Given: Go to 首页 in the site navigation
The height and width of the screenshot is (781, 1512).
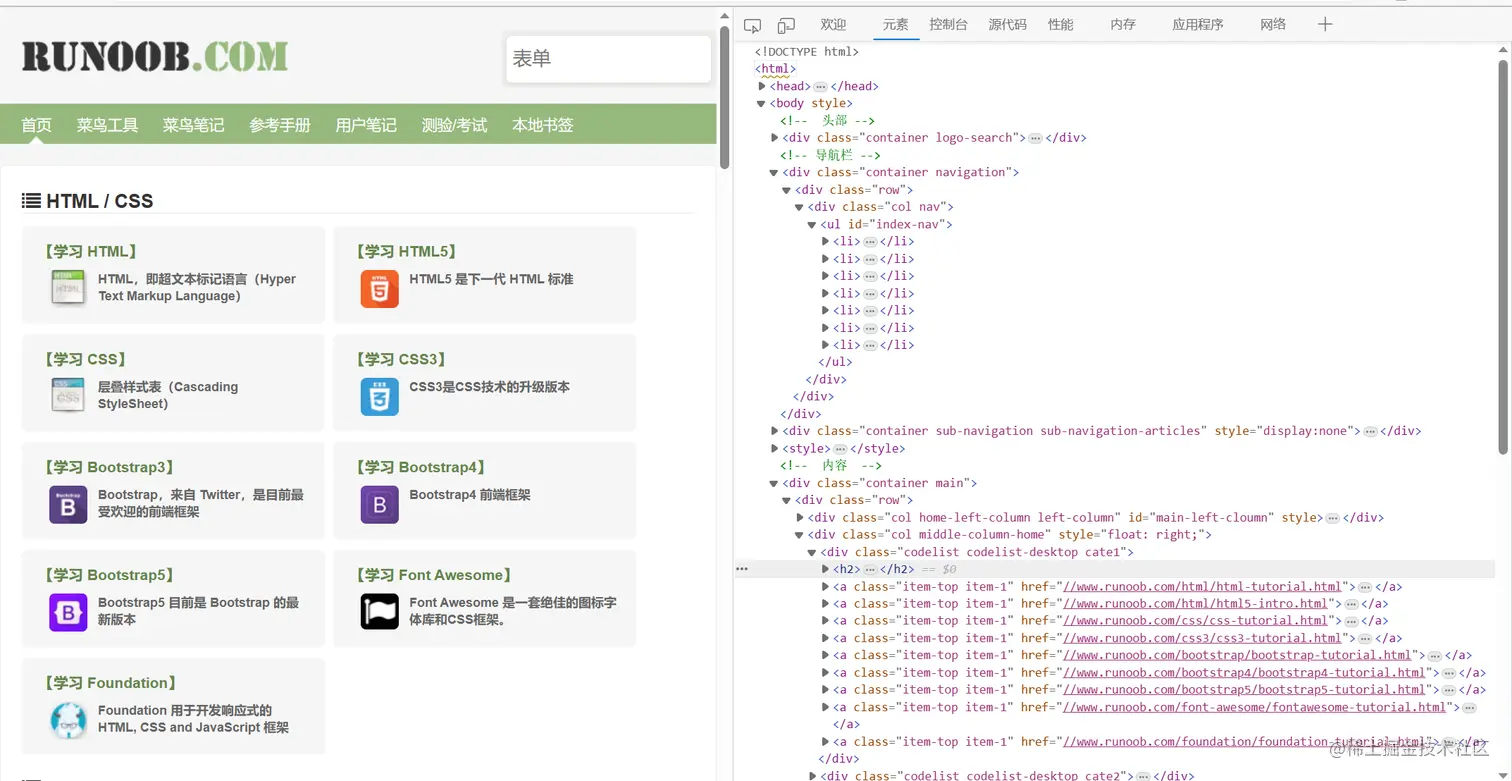Looking at the screenshot, I should (37, 125).
